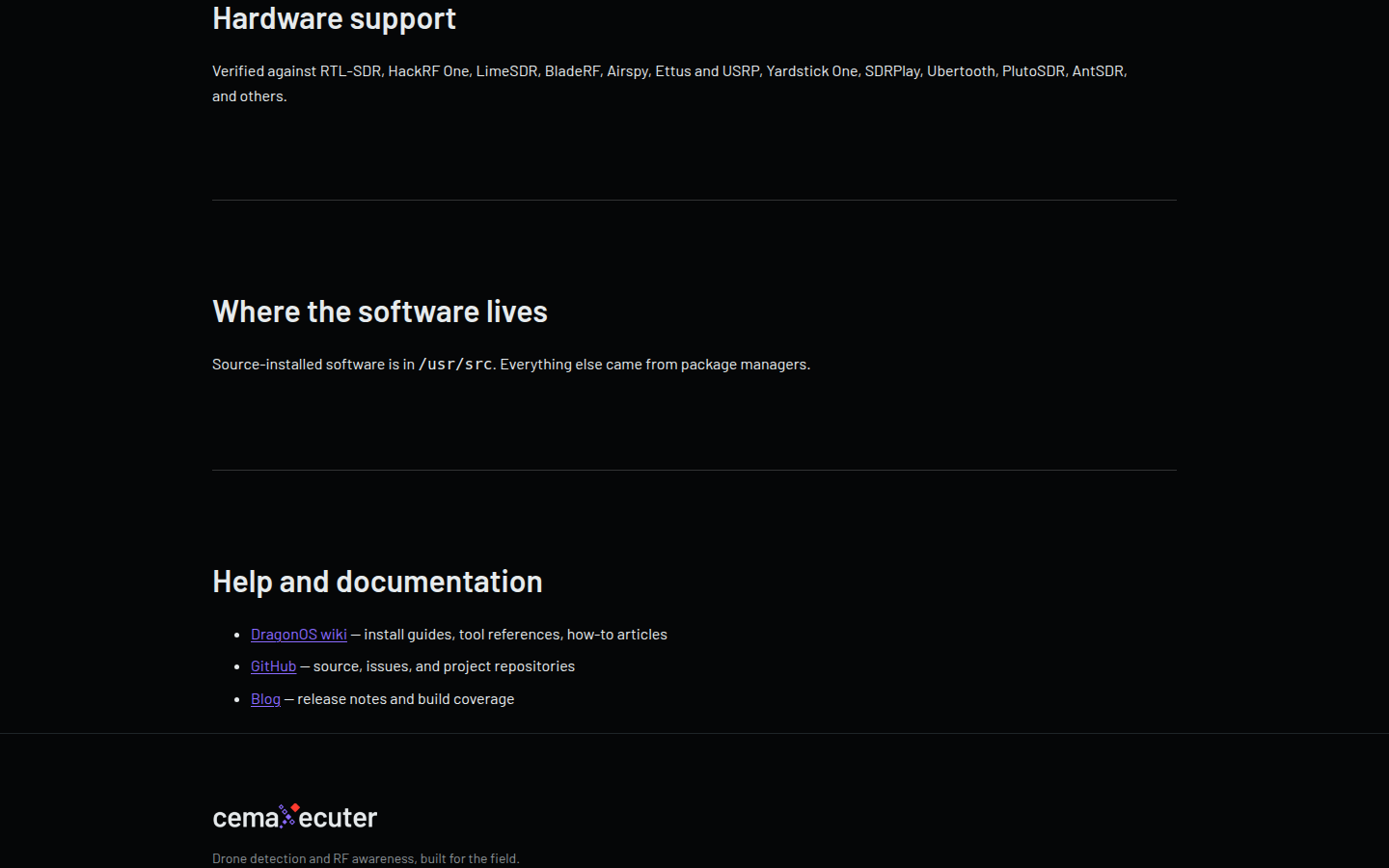Screen dimensions: 1389x868
Task: Click the cemaxecuter footer logo
Action: point(295,817)
